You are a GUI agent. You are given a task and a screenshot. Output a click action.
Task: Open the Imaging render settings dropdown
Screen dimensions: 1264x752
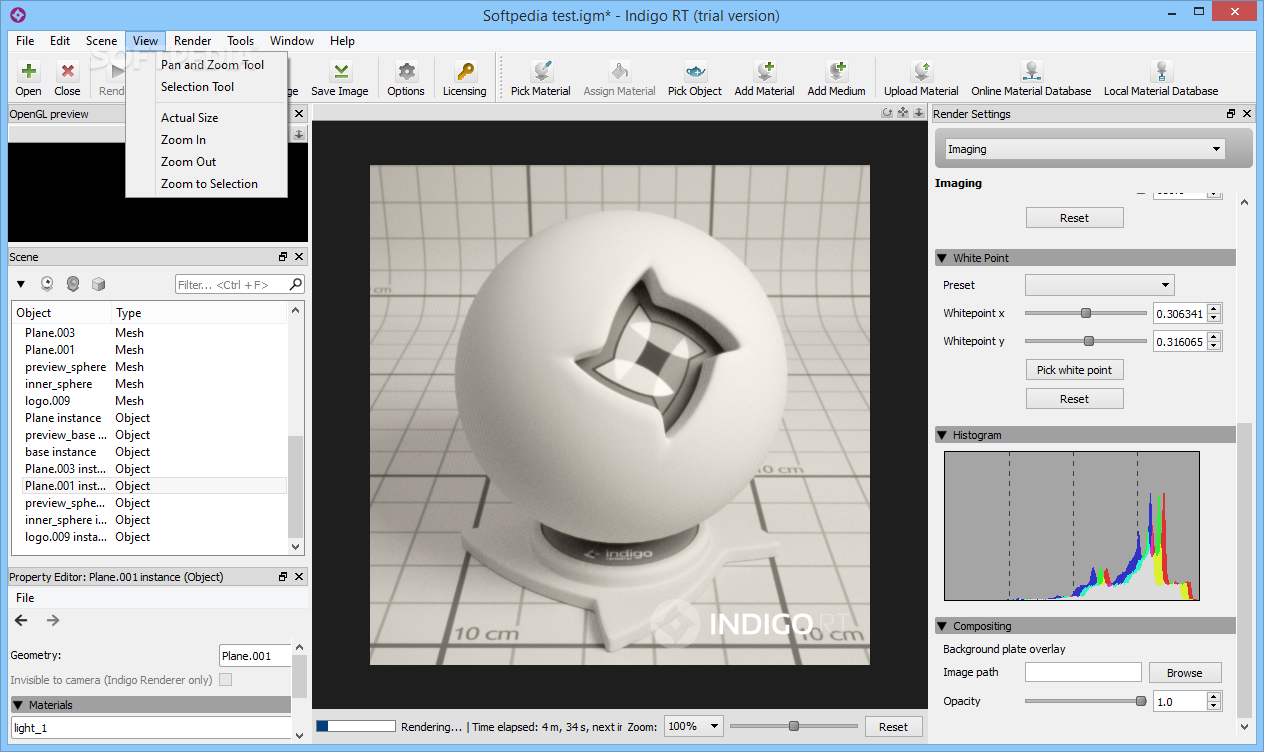tap(1085, 149)
